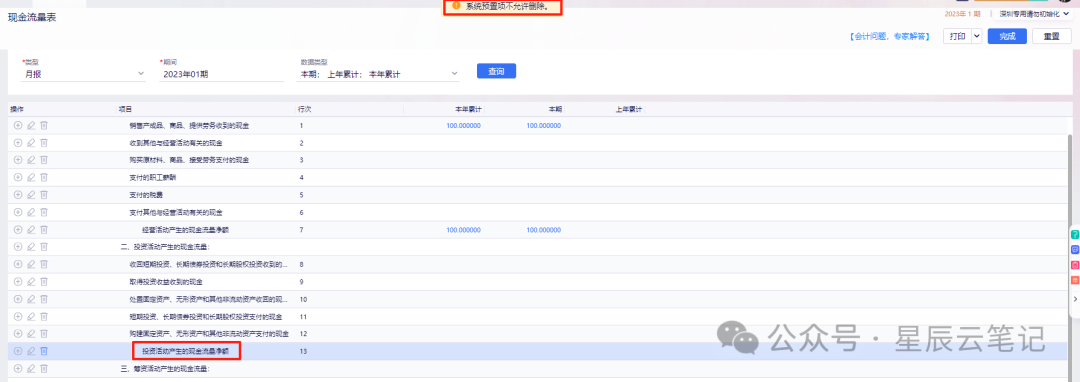
Task: Click the orange icon in right sidebar
Action: pyautogui.click(x=1074, y=280)
